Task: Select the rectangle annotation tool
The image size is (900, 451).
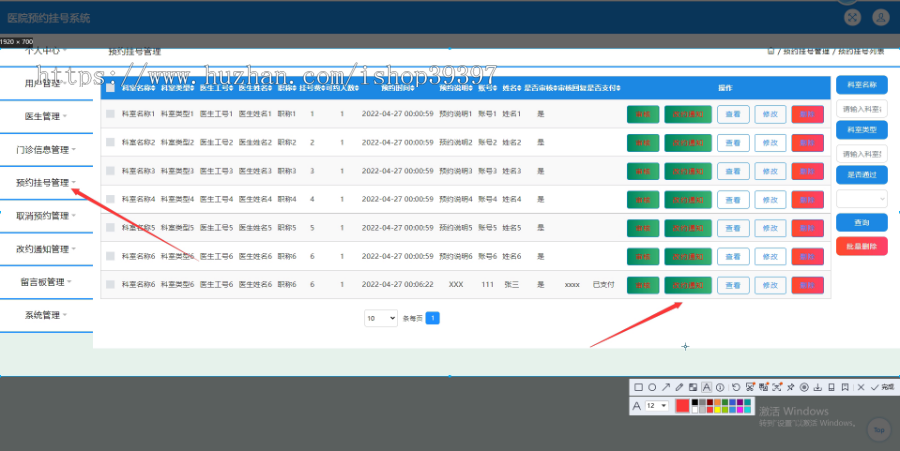Action: (638, 387)
